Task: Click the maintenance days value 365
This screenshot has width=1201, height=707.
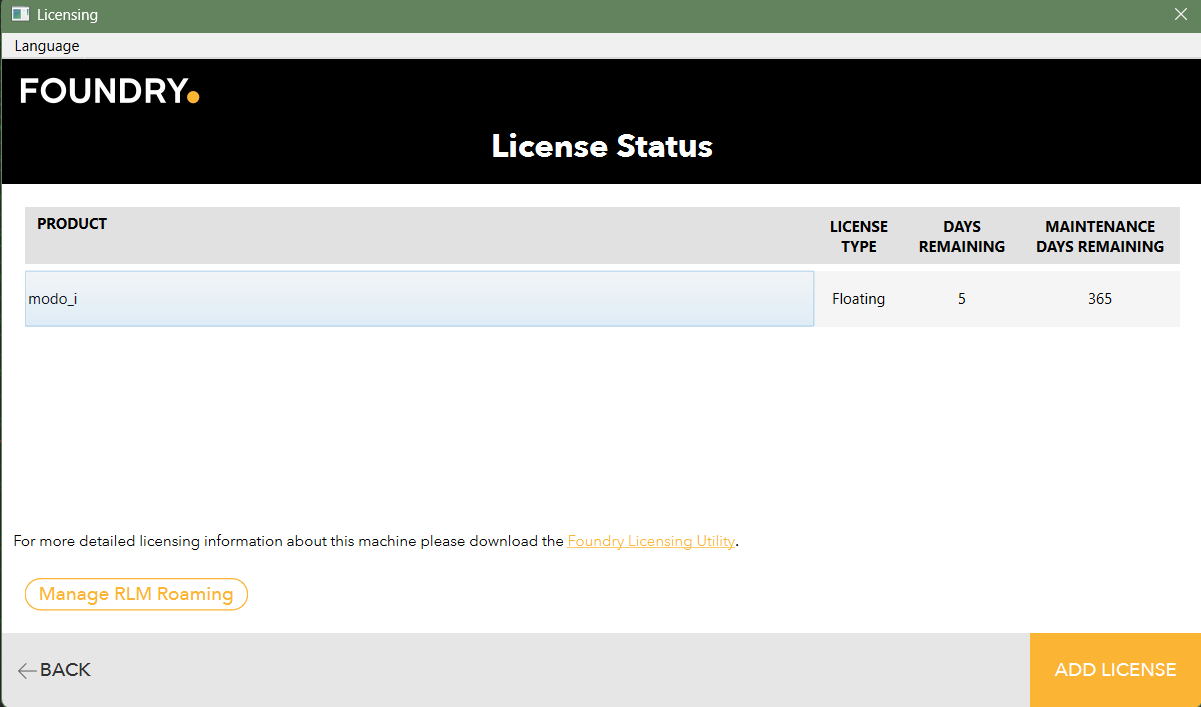Action: [1100, 298]
